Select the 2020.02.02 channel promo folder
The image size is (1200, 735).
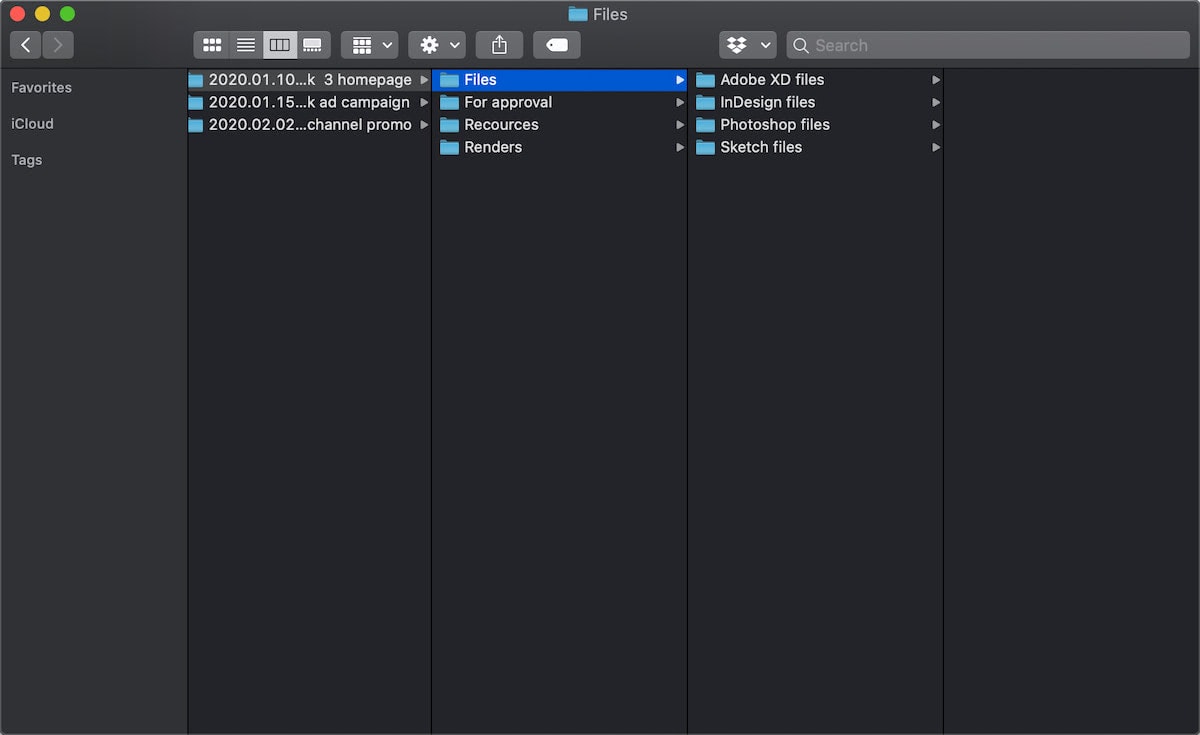point(309,125)
